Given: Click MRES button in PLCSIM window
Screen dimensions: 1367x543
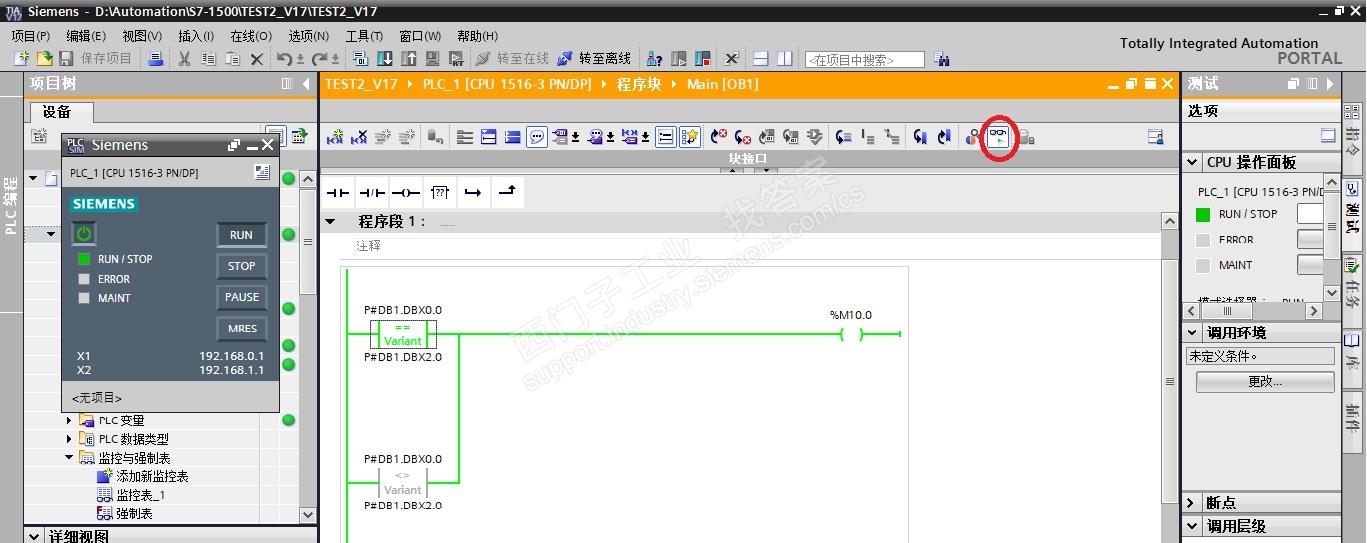Looking at the screenshot, I should click(242, 328).
